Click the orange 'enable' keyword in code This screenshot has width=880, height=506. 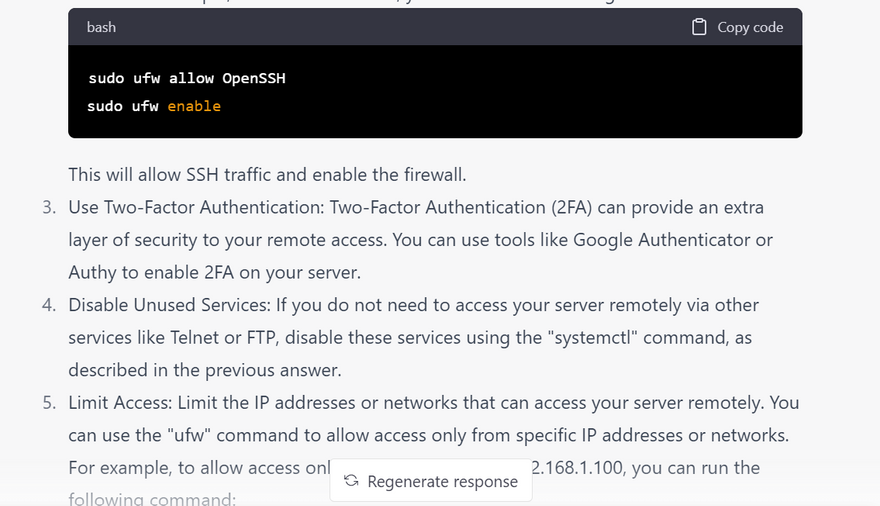pyautogui.click(x=194, y=106)
